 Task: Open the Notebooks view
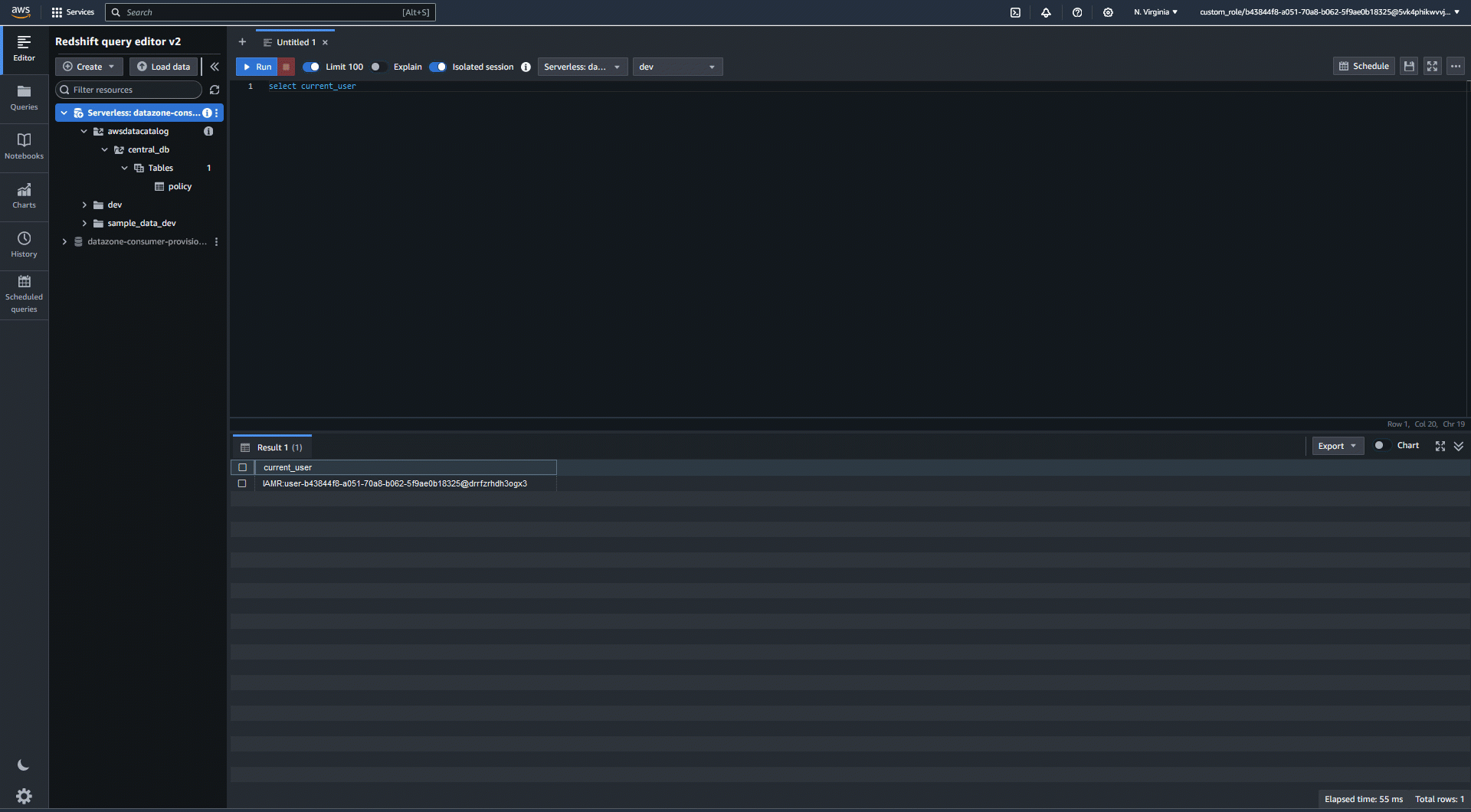[x=25, y=147]
